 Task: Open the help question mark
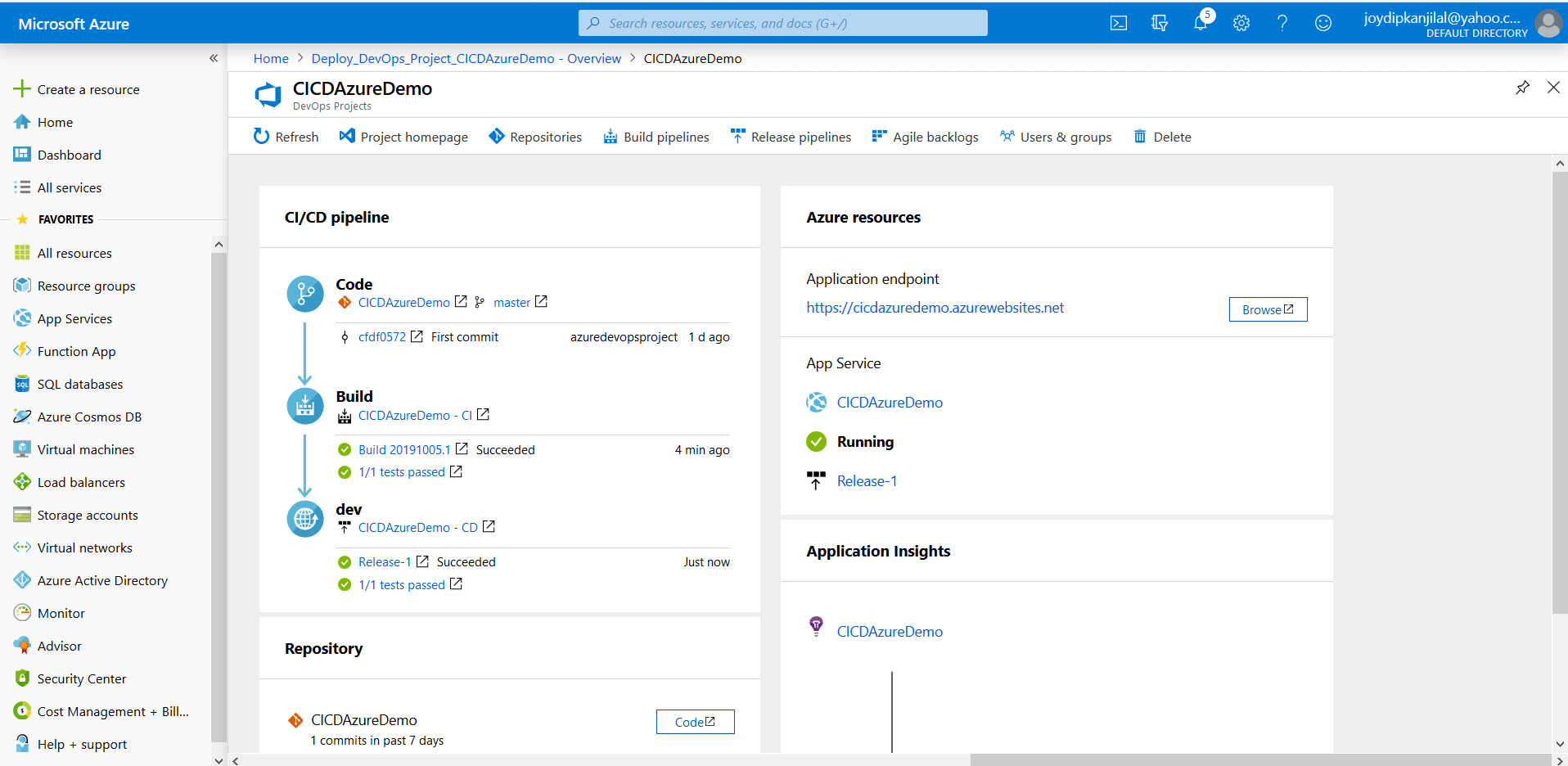point(1282,23)
